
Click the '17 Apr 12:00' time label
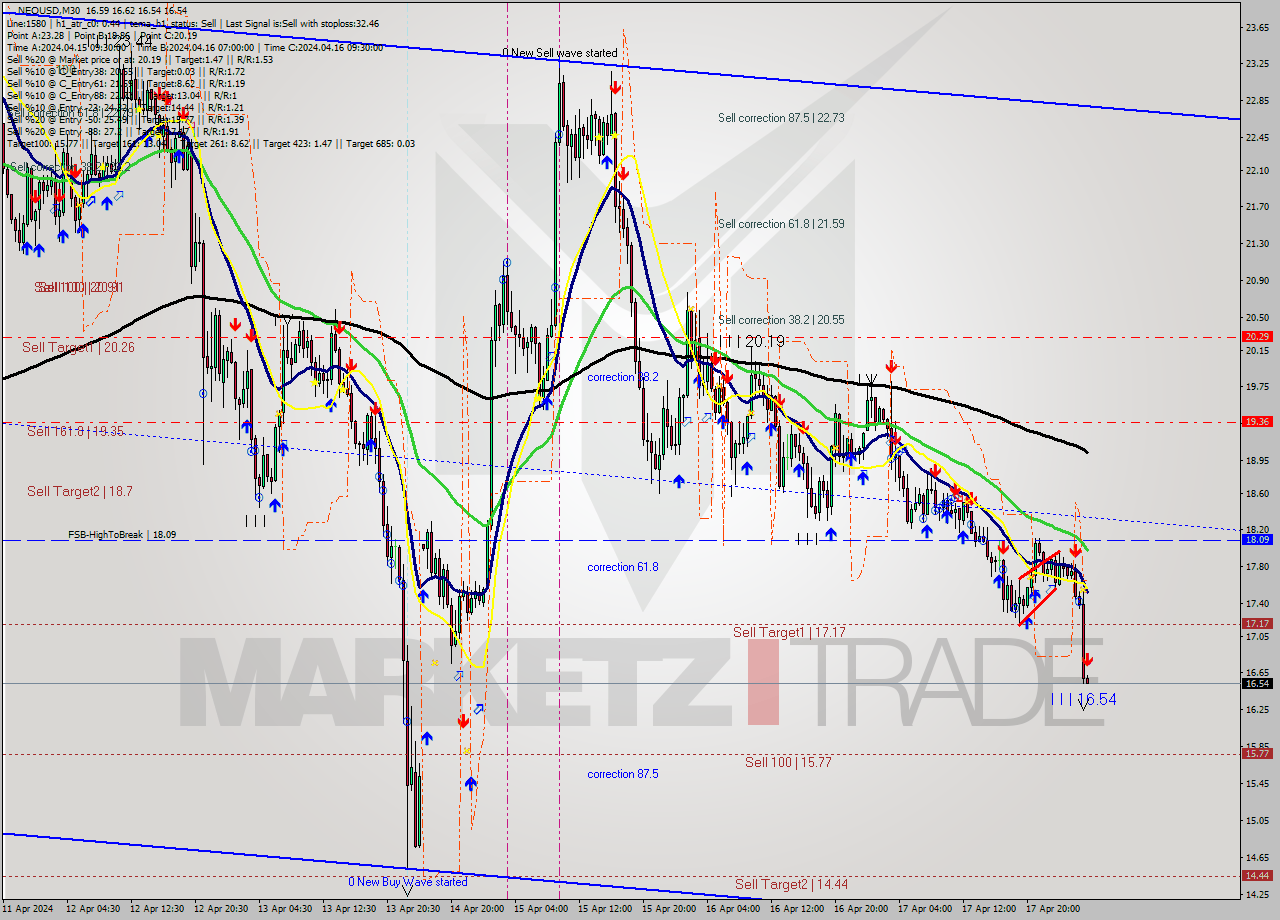(x=991, y=909)
